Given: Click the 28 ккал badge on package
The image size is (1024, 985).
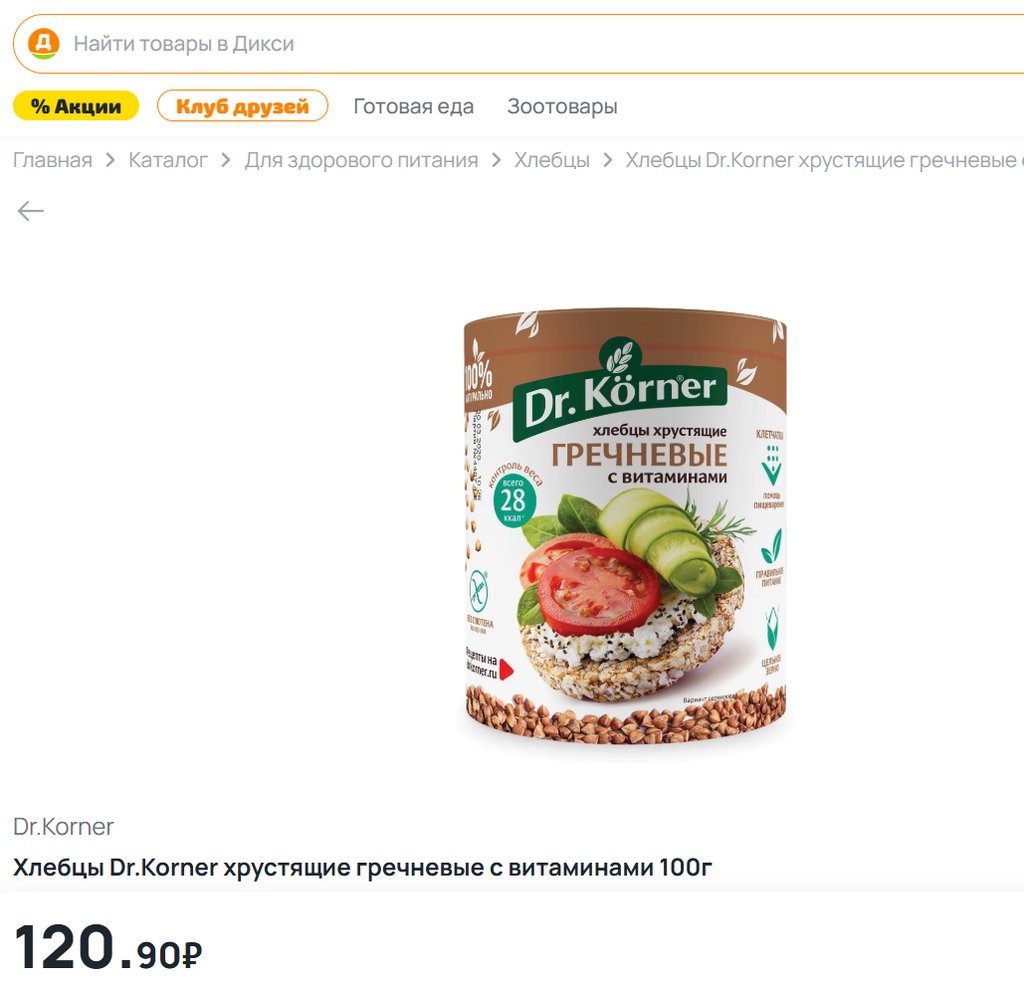Looking at the screenshot, I should click(512, 499).
